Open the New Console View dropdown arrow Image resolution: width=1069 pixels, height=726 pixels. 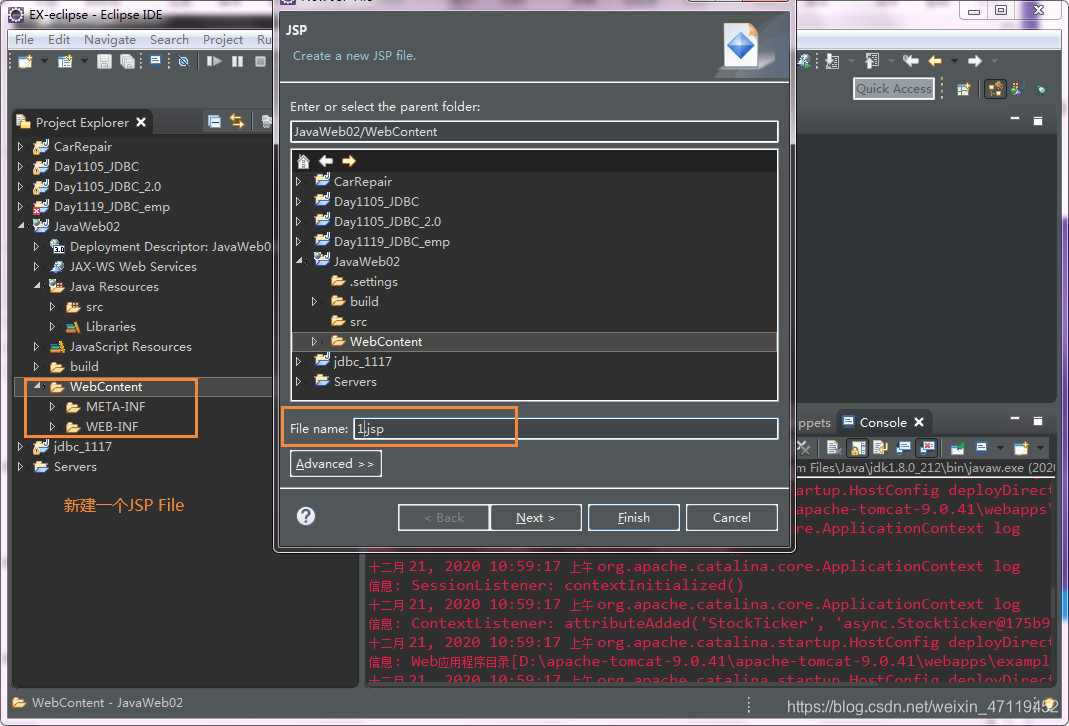click(1040, 448)
